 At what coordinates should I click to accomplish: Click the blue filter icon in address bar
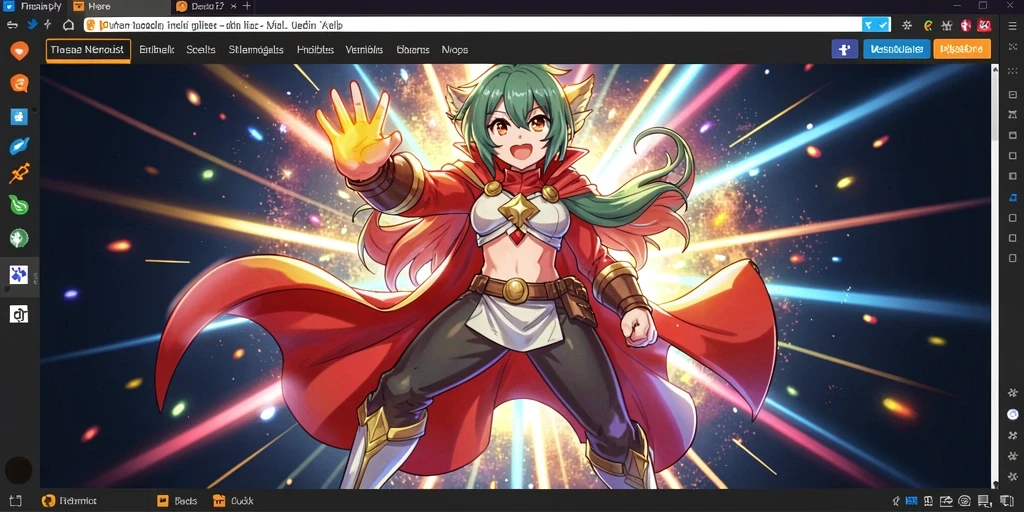point(869,25)
